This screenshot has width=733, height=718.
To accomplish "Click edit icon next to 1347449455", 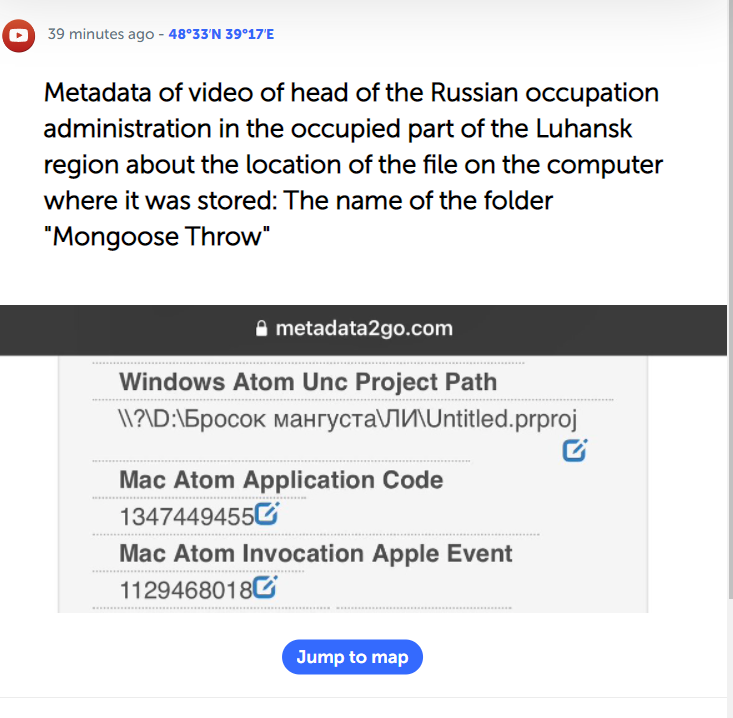I will [x=266, y=514].
